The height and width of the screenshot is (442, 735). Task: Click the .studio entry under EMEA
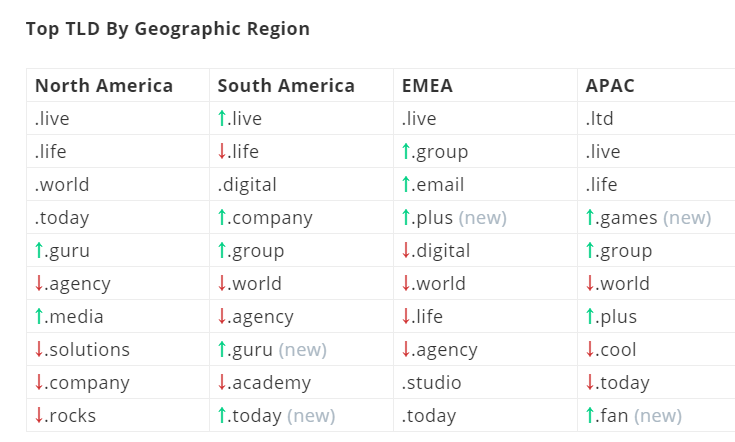[x=432, y=382]
